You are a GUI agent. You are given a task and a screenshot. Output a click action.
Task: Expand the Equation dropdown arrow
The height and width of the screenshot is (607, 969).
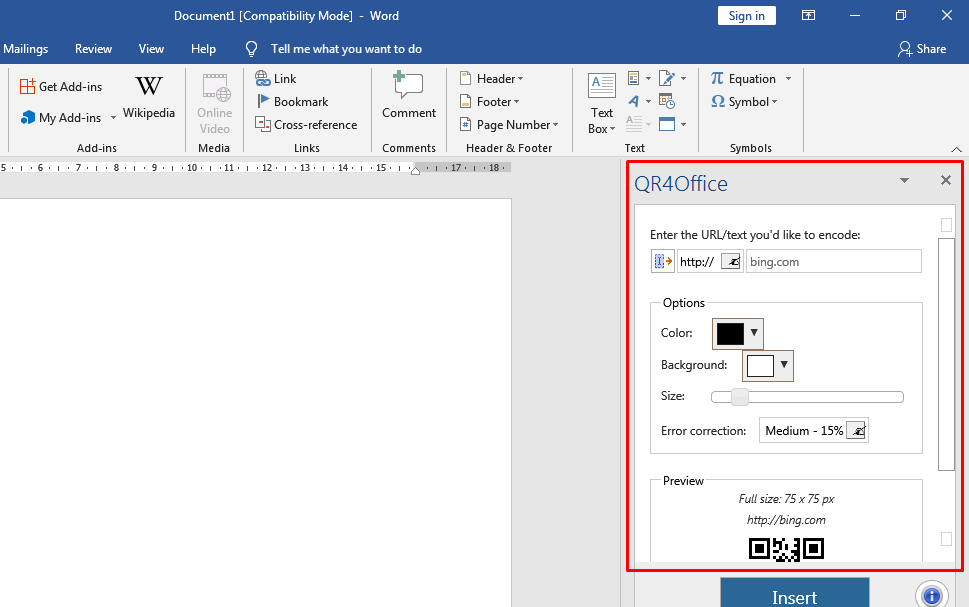[x=788, y=79]
